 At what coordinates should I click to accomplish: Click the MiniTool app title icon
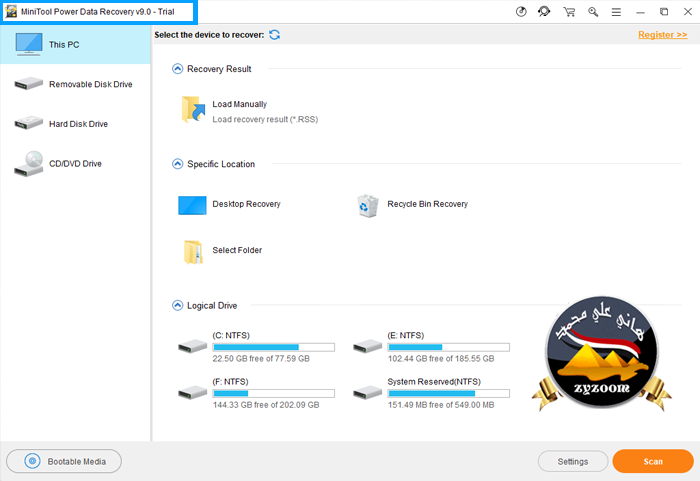11,12
